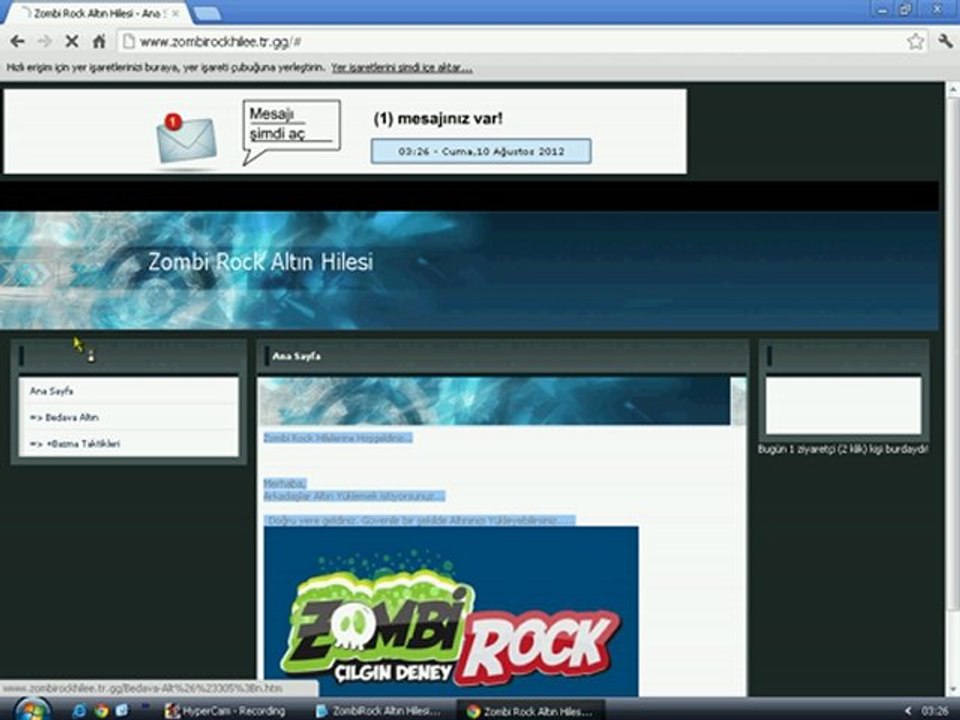Launch Internet Explorer from quick launch
The image size is (960, 720).
click(x=80, y=711)
